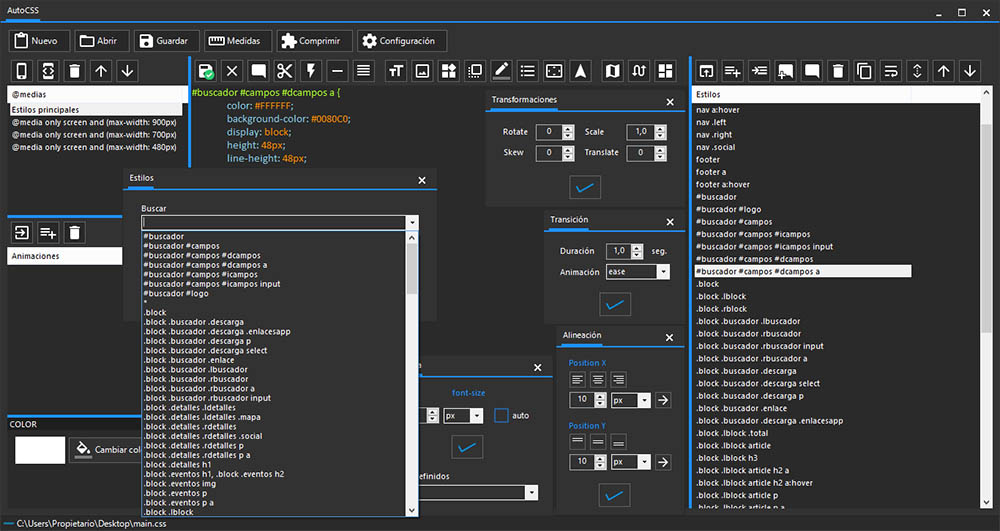Click the justify text lines icon

[364, 71]
